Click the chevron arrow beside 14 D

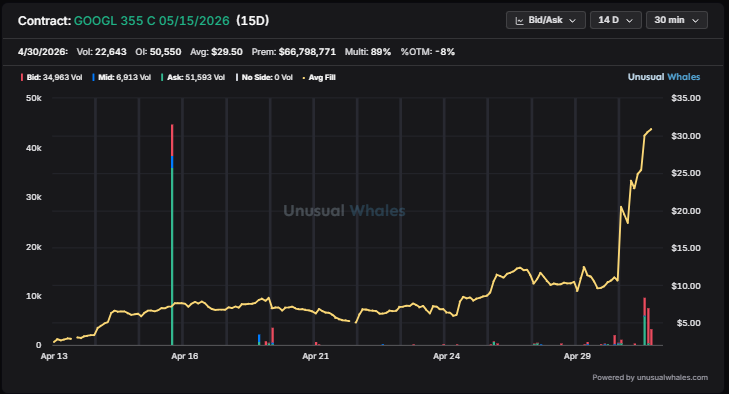pyautogui.click(x=630, y=20)
